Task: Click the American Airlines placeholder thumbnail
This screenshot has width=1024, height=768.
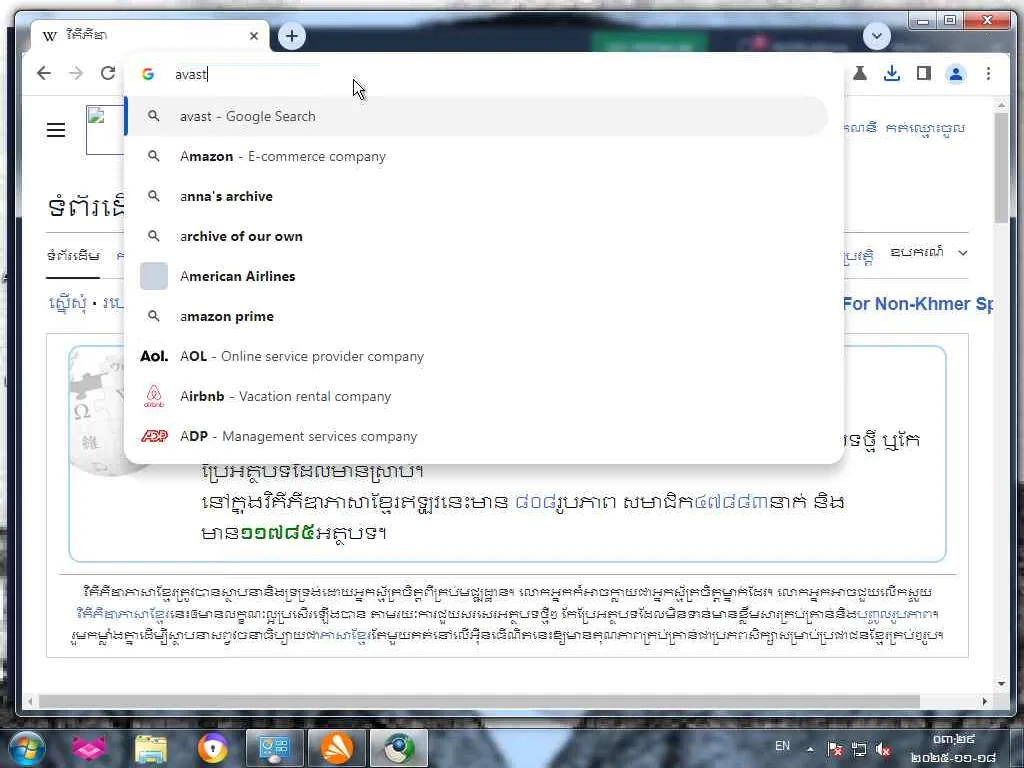Action: tap(154, 276)
